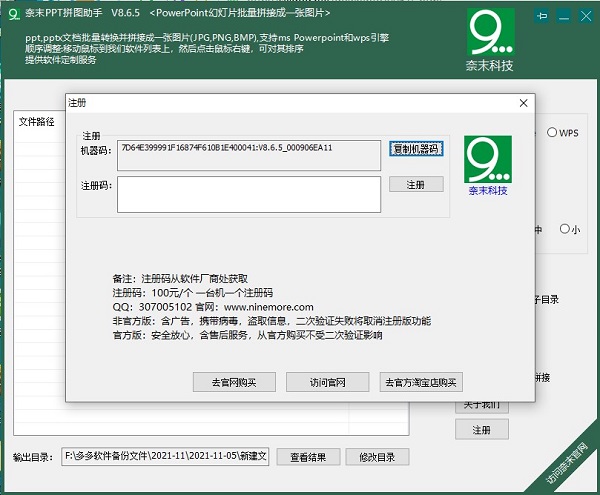The height and width of the screenshot is (495, 600).
Task: Click the 非官方版 warning line
Action: click(272, 321)
